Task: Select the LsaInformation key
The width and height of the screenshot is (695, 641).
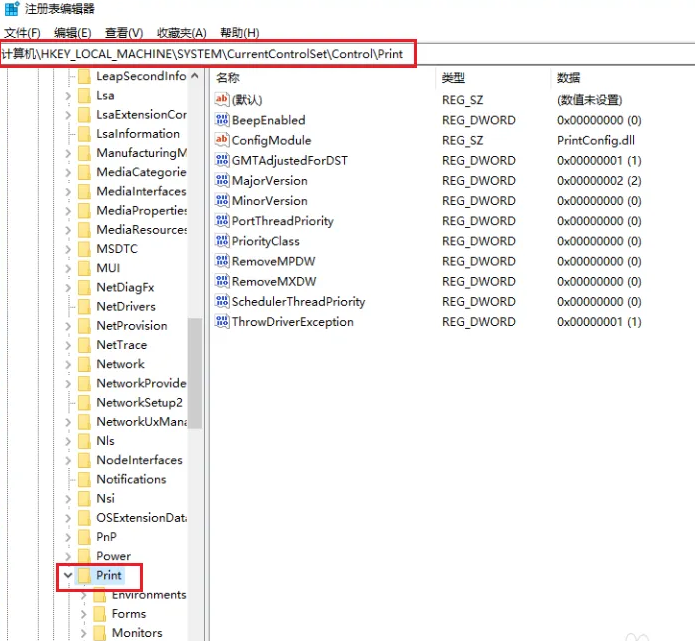Action: [x=138, y=133]
